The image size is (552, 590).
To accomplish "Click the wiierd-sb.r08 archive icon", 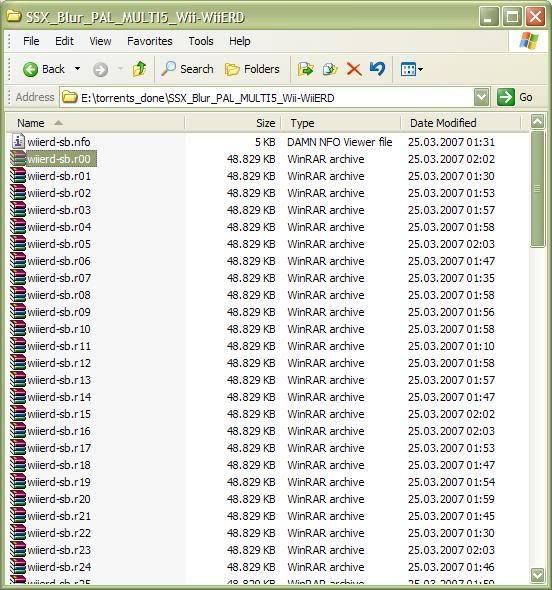I will tap(18, 295).
